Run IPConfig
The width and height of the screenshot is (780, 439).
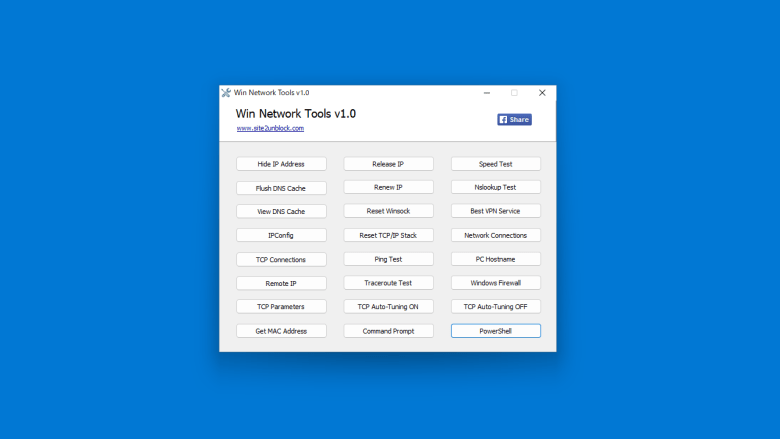281,235
